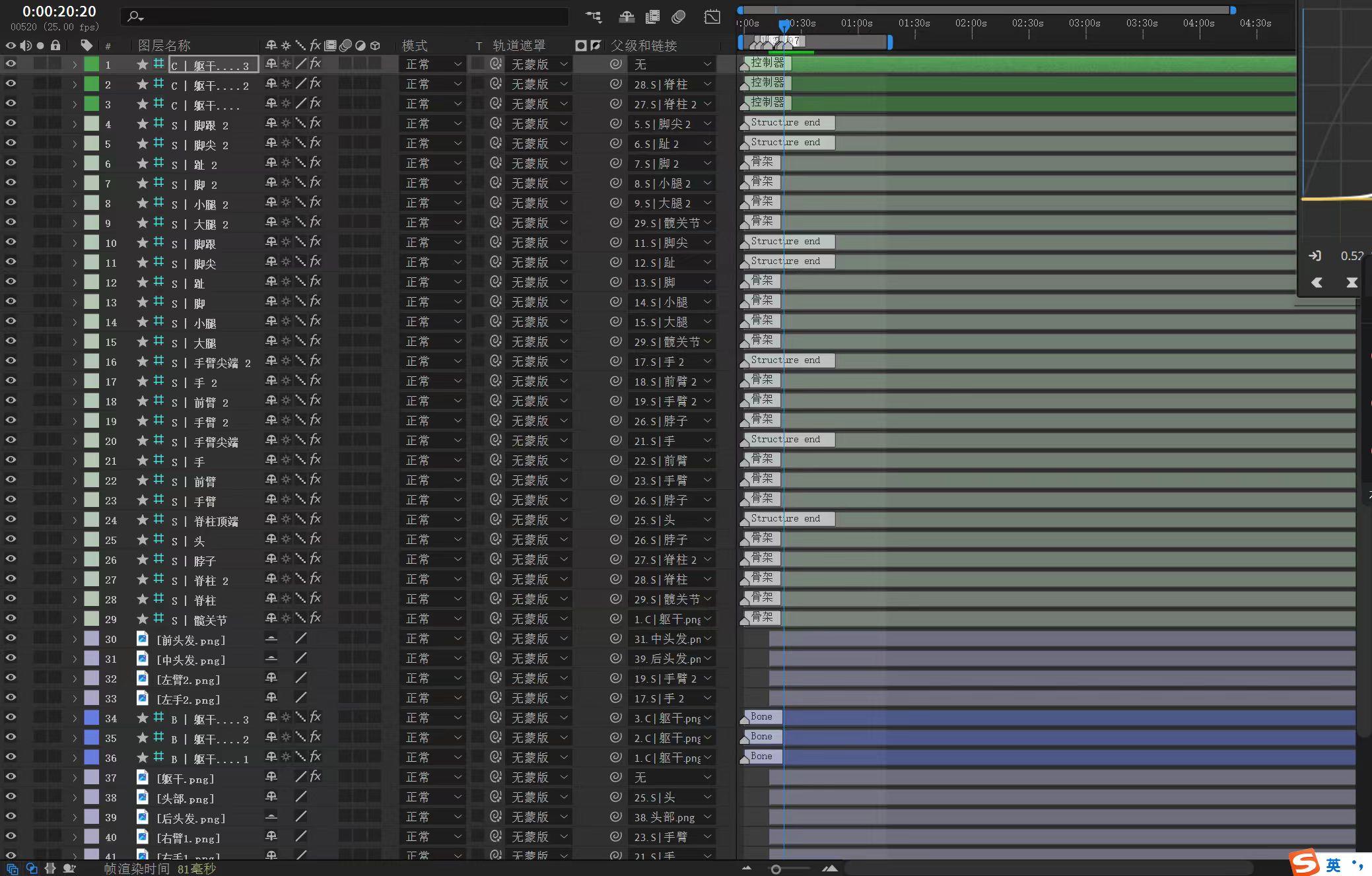Enable Frame Blending for all layers
This screenshot has height=876, width=1372.
click(652, 17)
